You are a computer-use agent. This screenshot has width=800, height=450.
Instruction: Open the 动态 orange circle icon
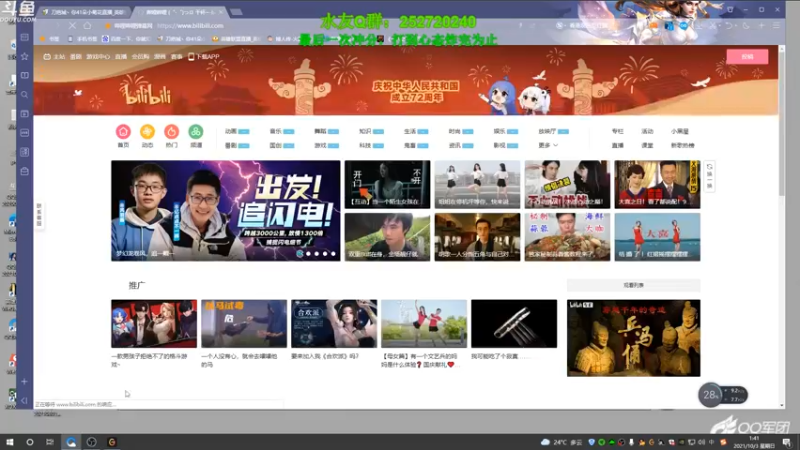[147, 132]
